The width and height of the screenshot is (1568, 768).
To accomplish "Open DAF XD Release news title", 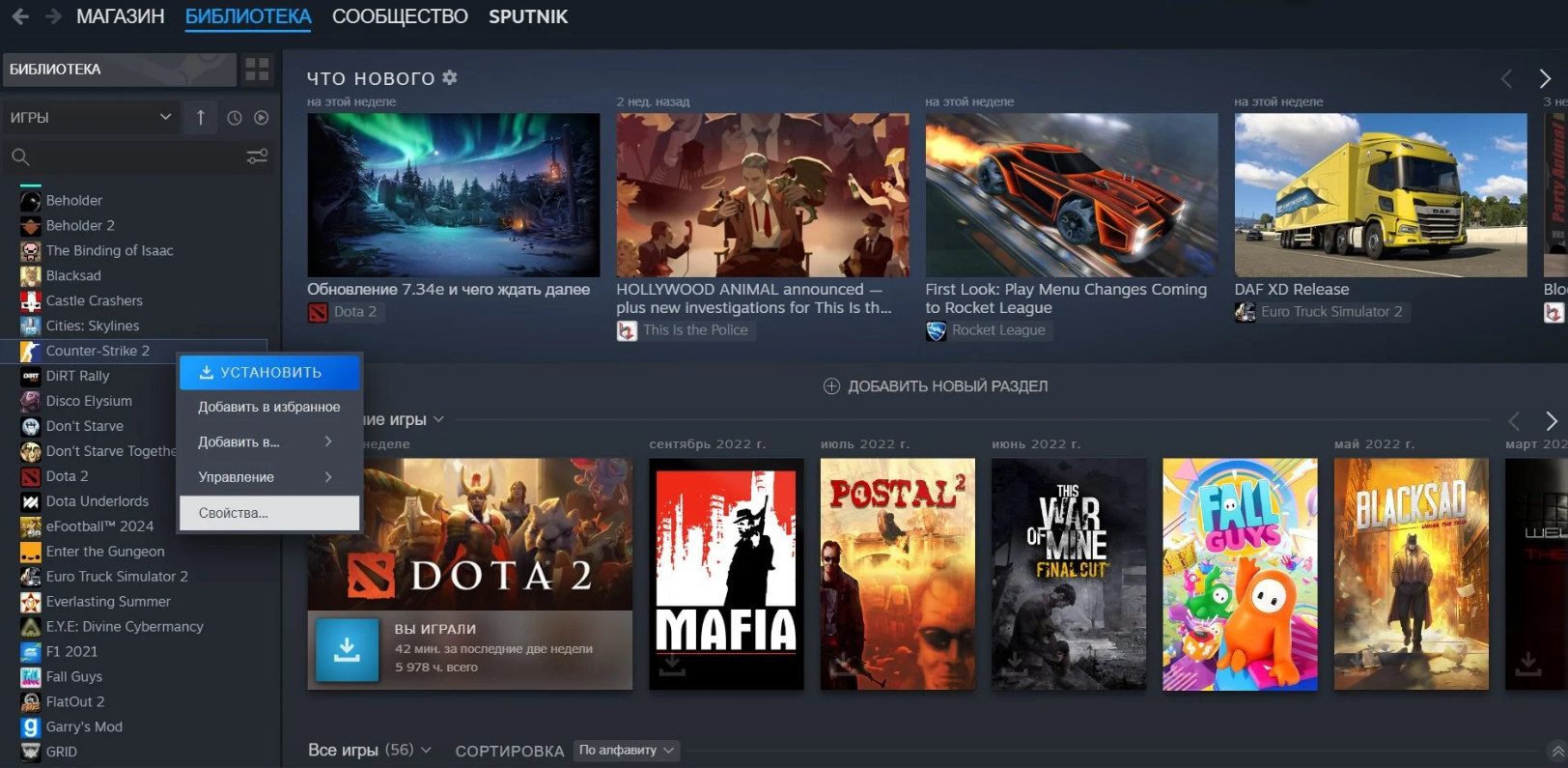I will pyautogui.click(x=1292, y=290).
